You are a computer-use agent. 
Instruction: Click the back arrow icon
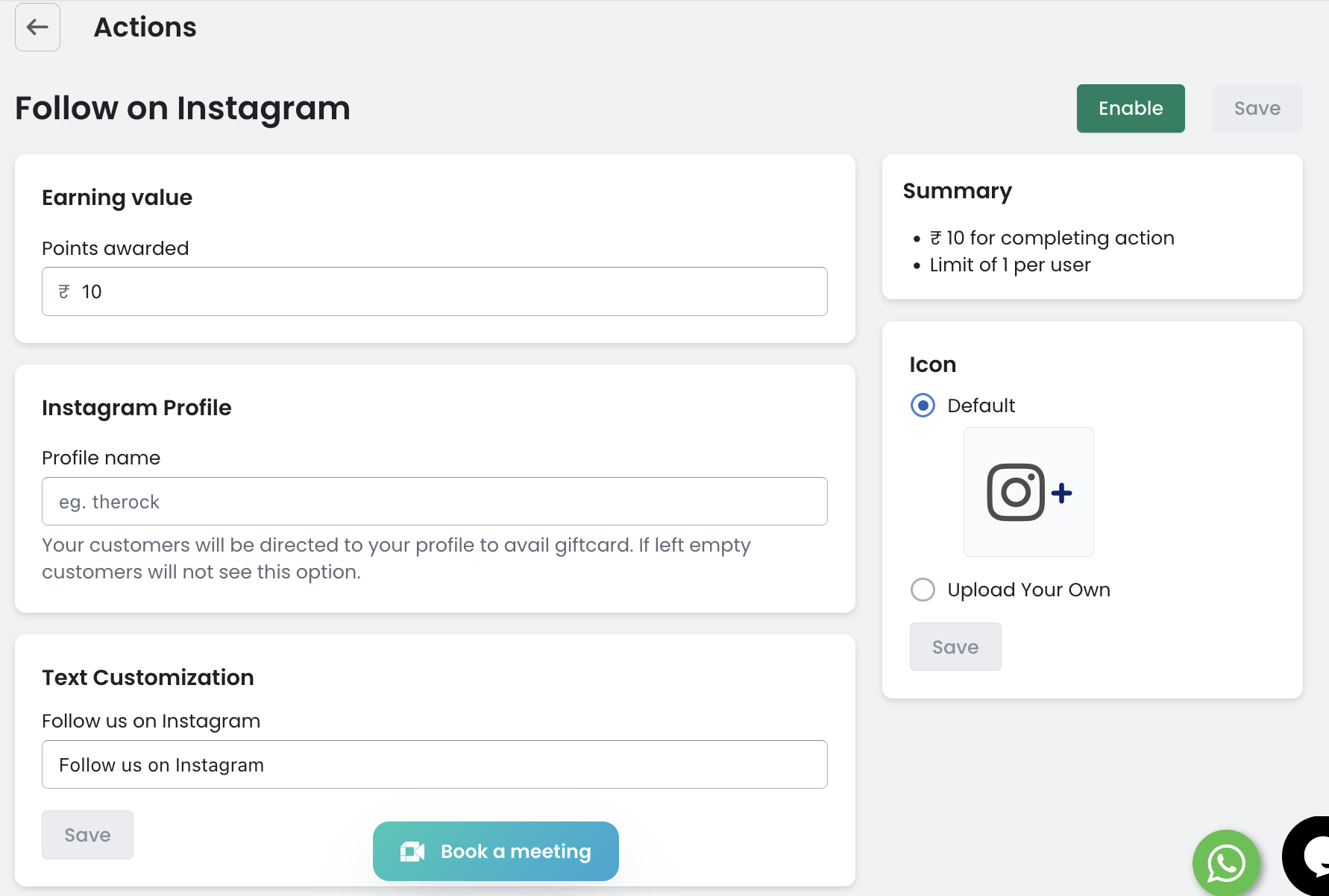click(37, 28)
